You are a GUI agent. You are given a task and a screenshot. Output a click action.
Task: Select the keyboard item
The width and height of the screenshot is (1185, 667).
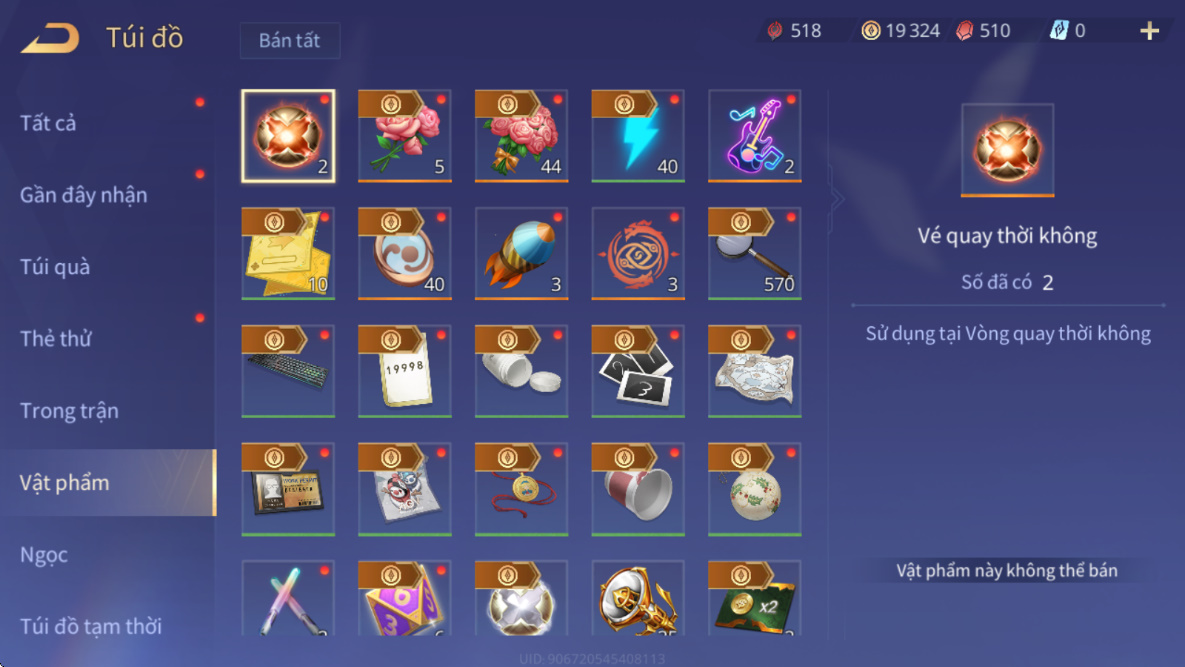click(288, 372)
